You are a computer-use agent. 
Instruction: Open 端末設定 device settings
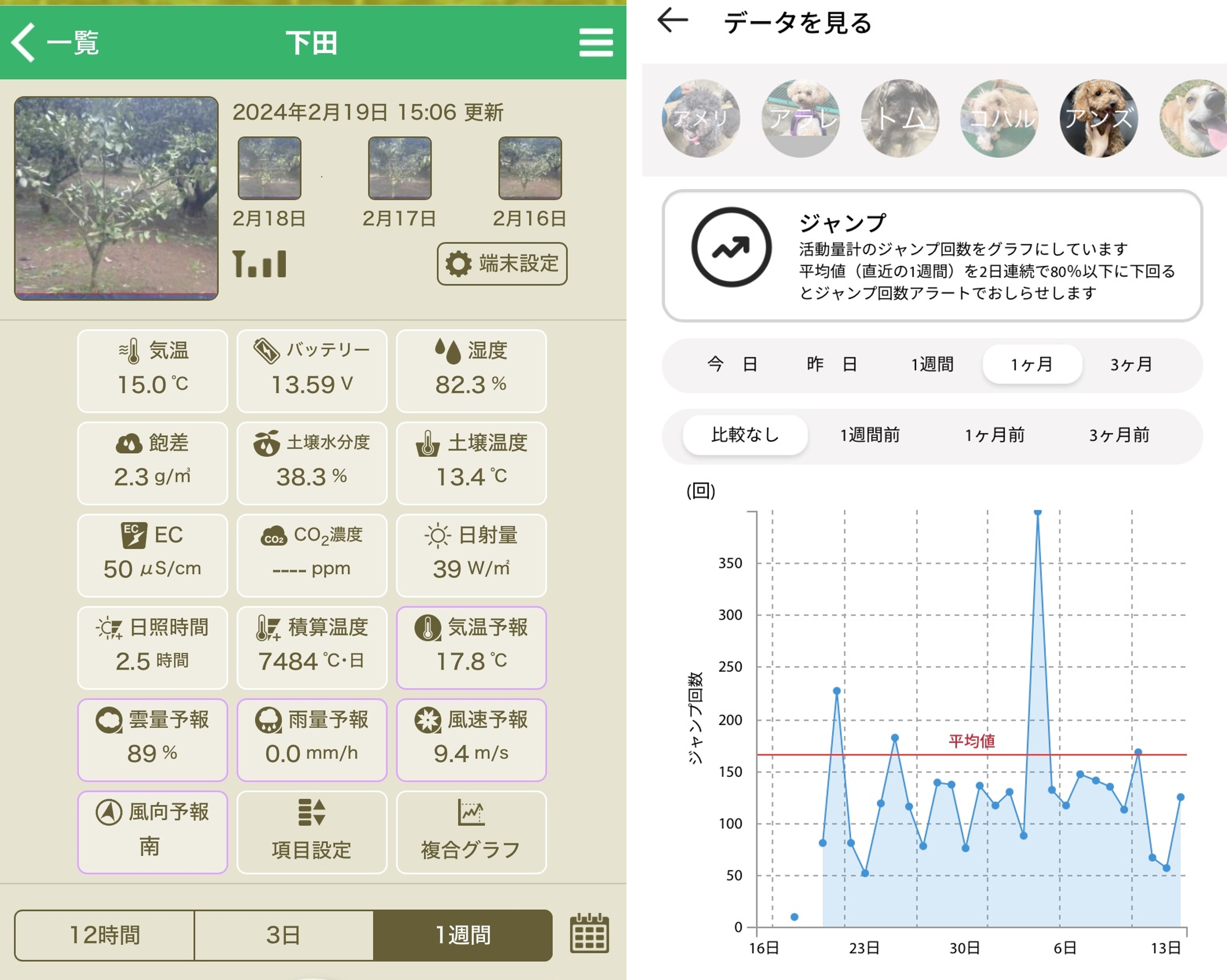(x=502, y=263)
